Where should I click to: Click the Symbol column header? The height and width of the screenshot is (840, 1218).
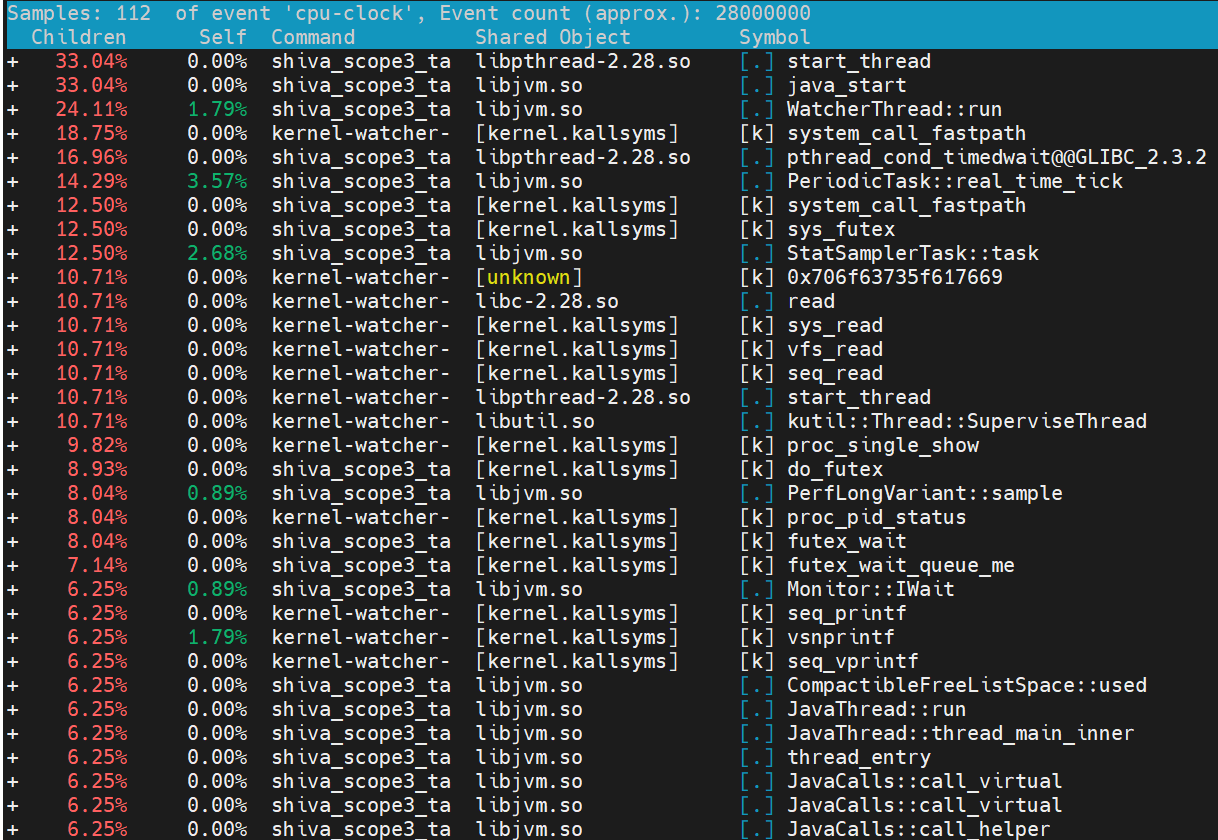(x=775, y=38)
